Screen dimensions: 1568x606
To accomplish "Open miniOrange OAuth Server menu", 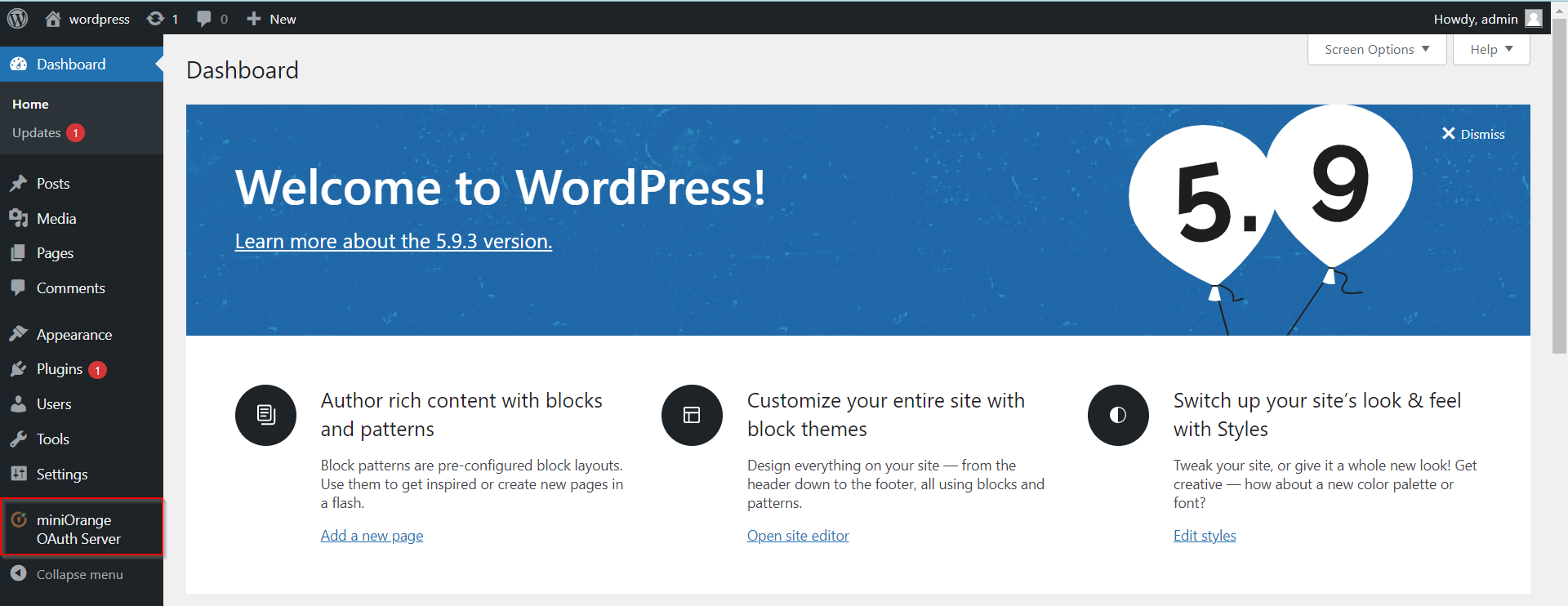I will 82,528.
